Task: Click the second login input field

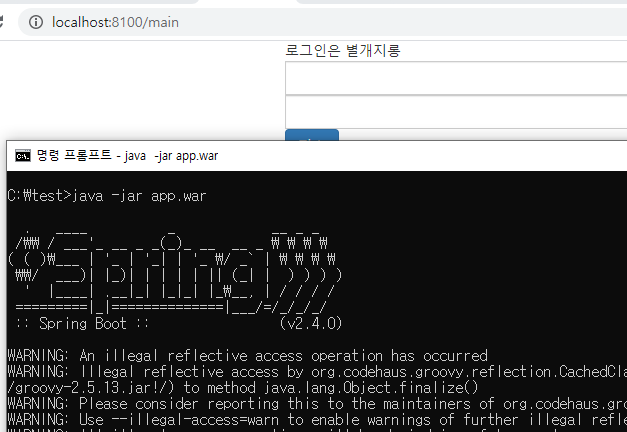Action: (x=456, y=112)
